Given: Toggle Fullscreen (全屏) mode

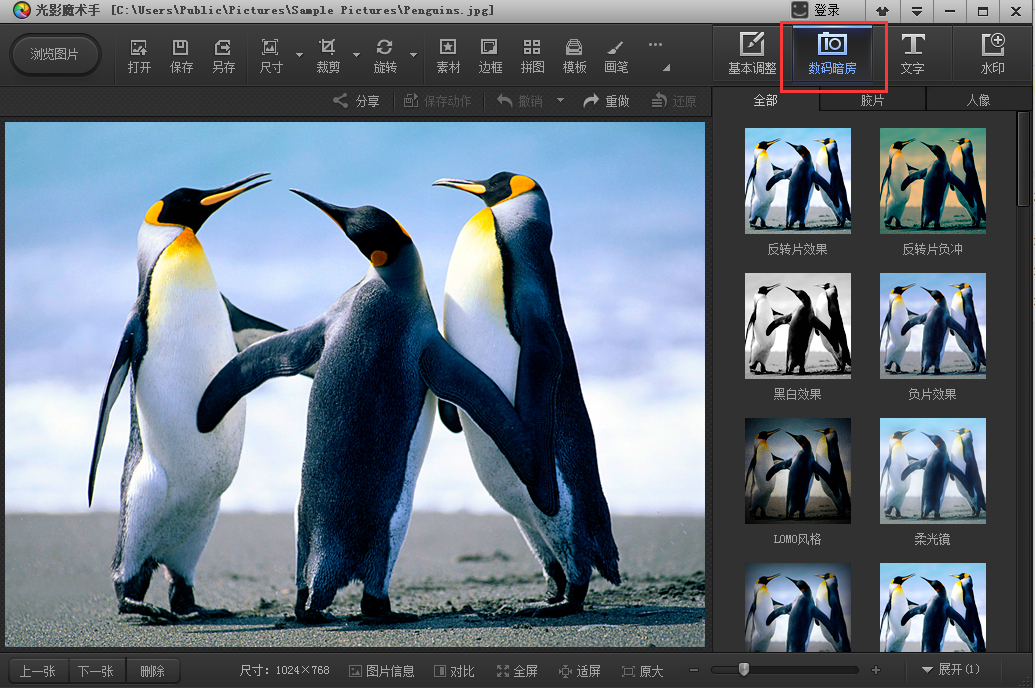Looking at the screenshot, I should [x=517, y=671].
